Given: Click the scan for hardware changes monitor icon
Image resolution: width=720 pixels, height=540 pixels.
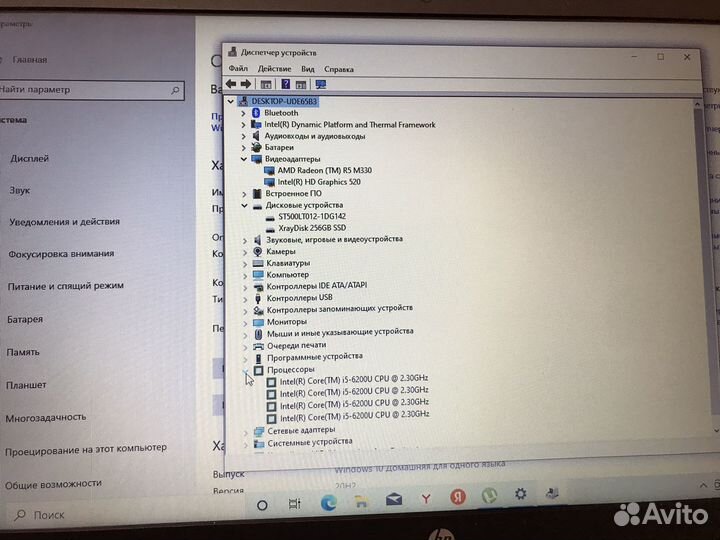Looking at the screenshot, I should click(x=321, y=84).
